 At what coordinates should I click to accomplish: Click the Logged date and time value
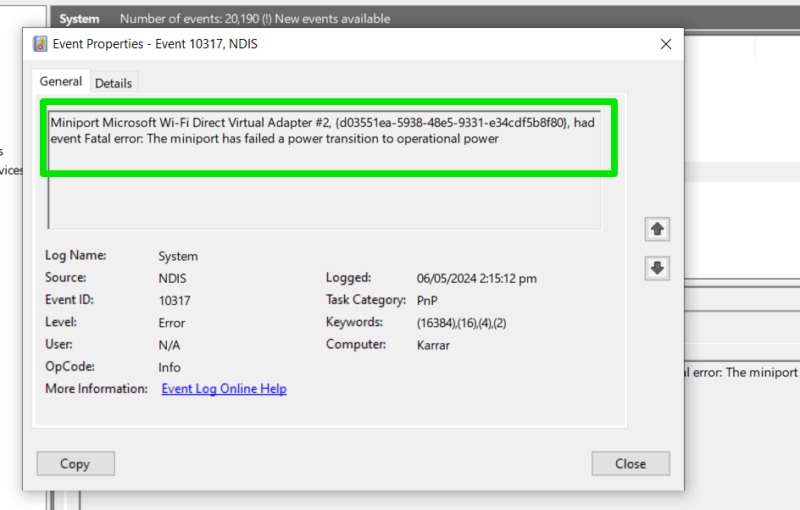[476, 278]
